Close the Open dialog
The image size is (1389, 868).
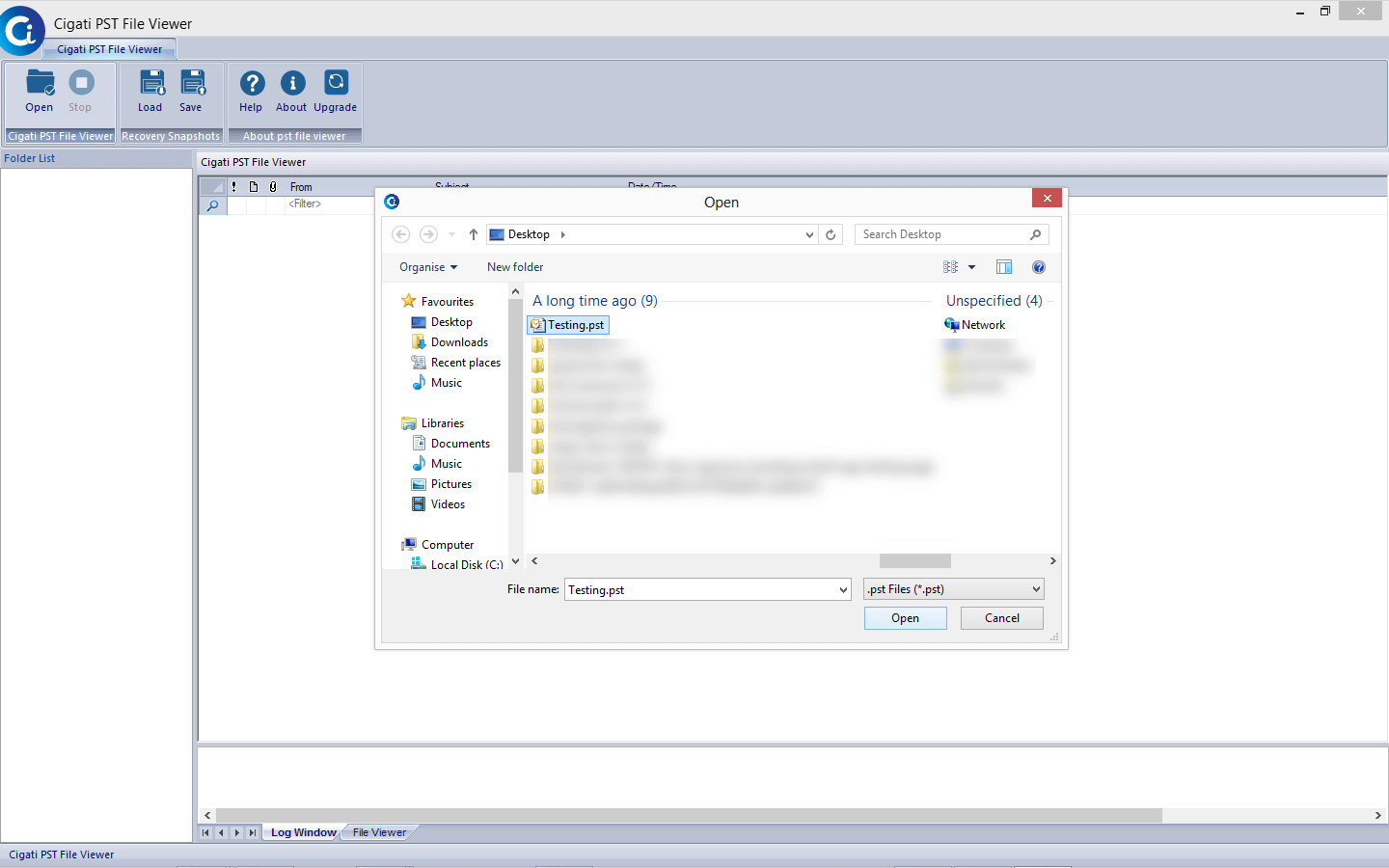click(x=1047, y=198)
